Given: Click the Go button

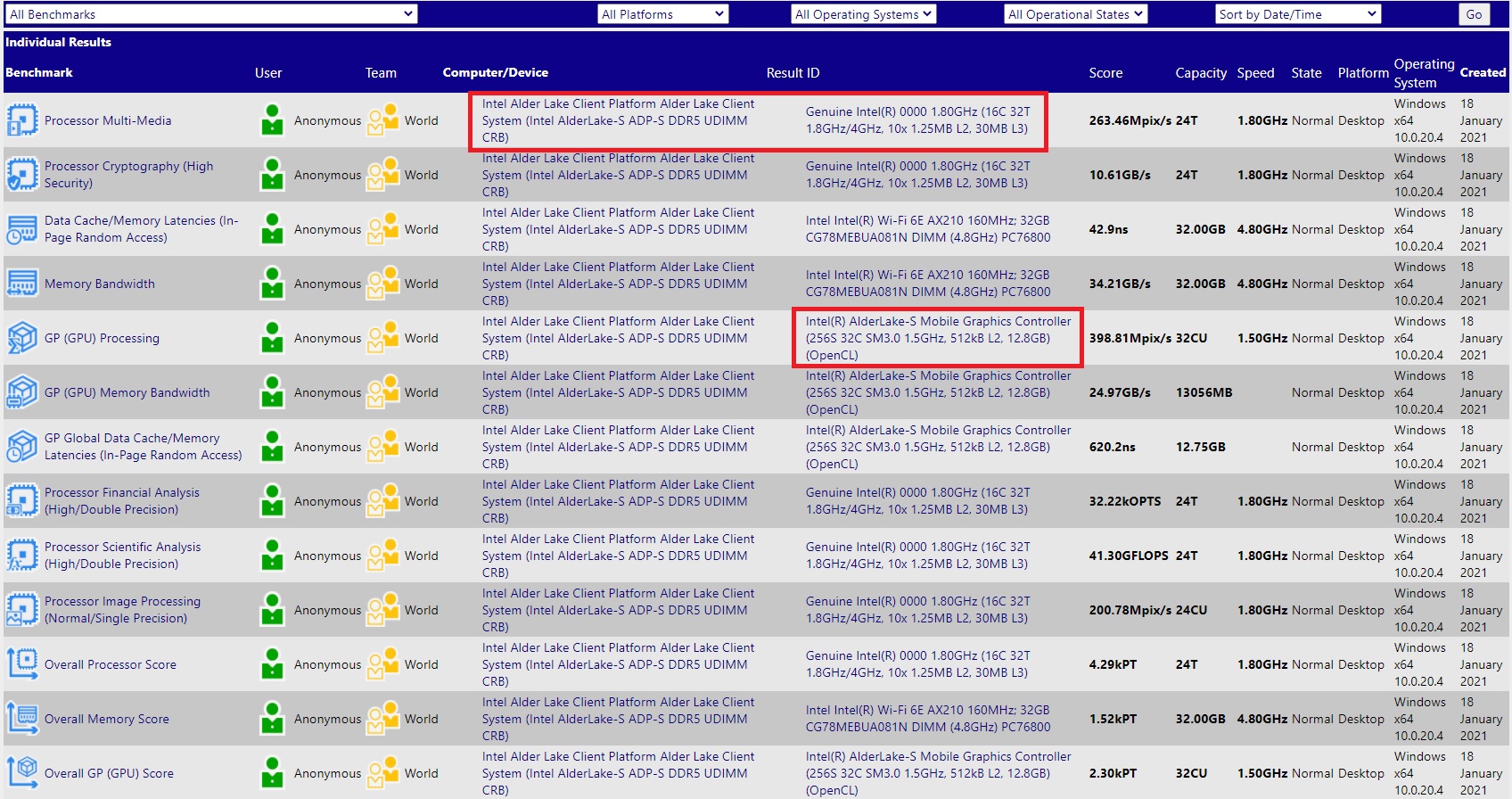Looking at the screenshot, I should point(1474,14).
